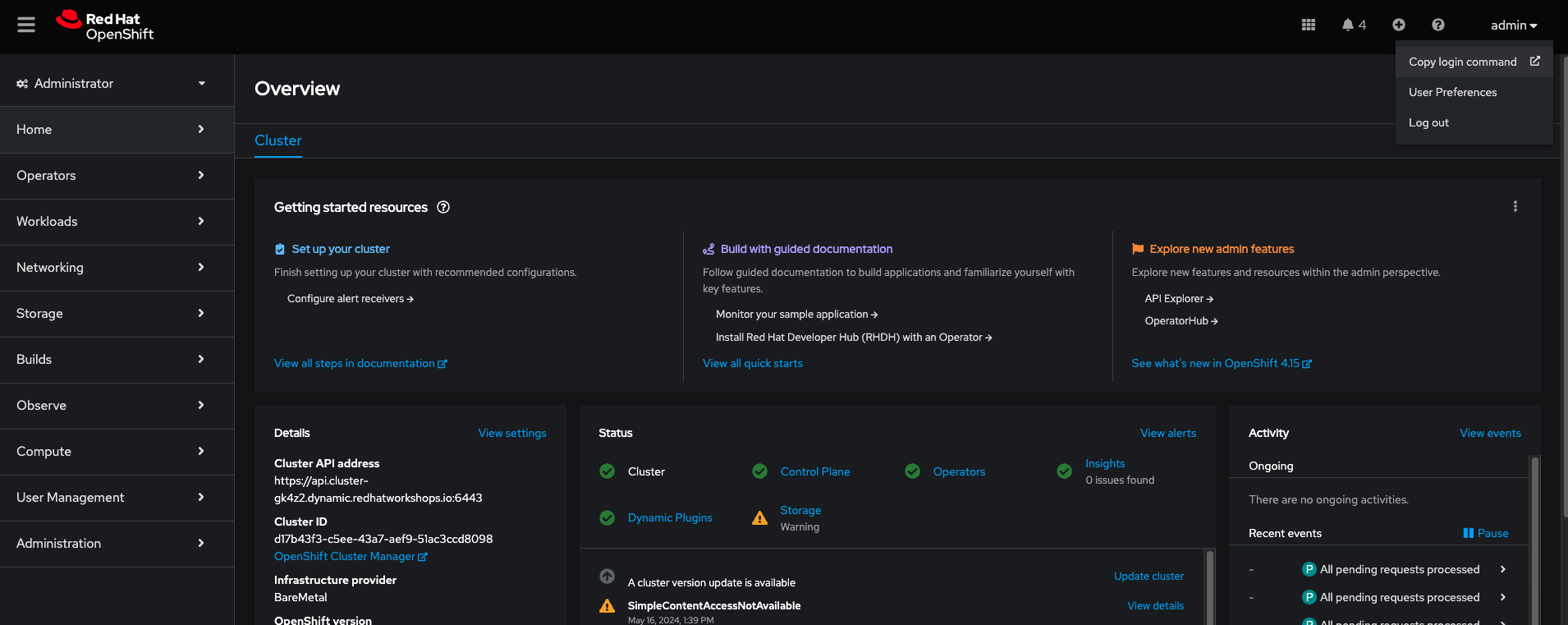Click the Dynamic Plugins status checkmark
The height and width of the screenshot is (625, 1568).
click(607, 518)
